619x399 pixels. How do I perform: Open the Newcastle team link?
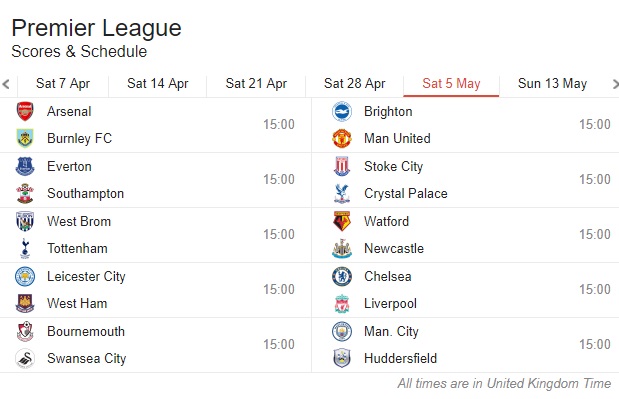coord(394,248)
